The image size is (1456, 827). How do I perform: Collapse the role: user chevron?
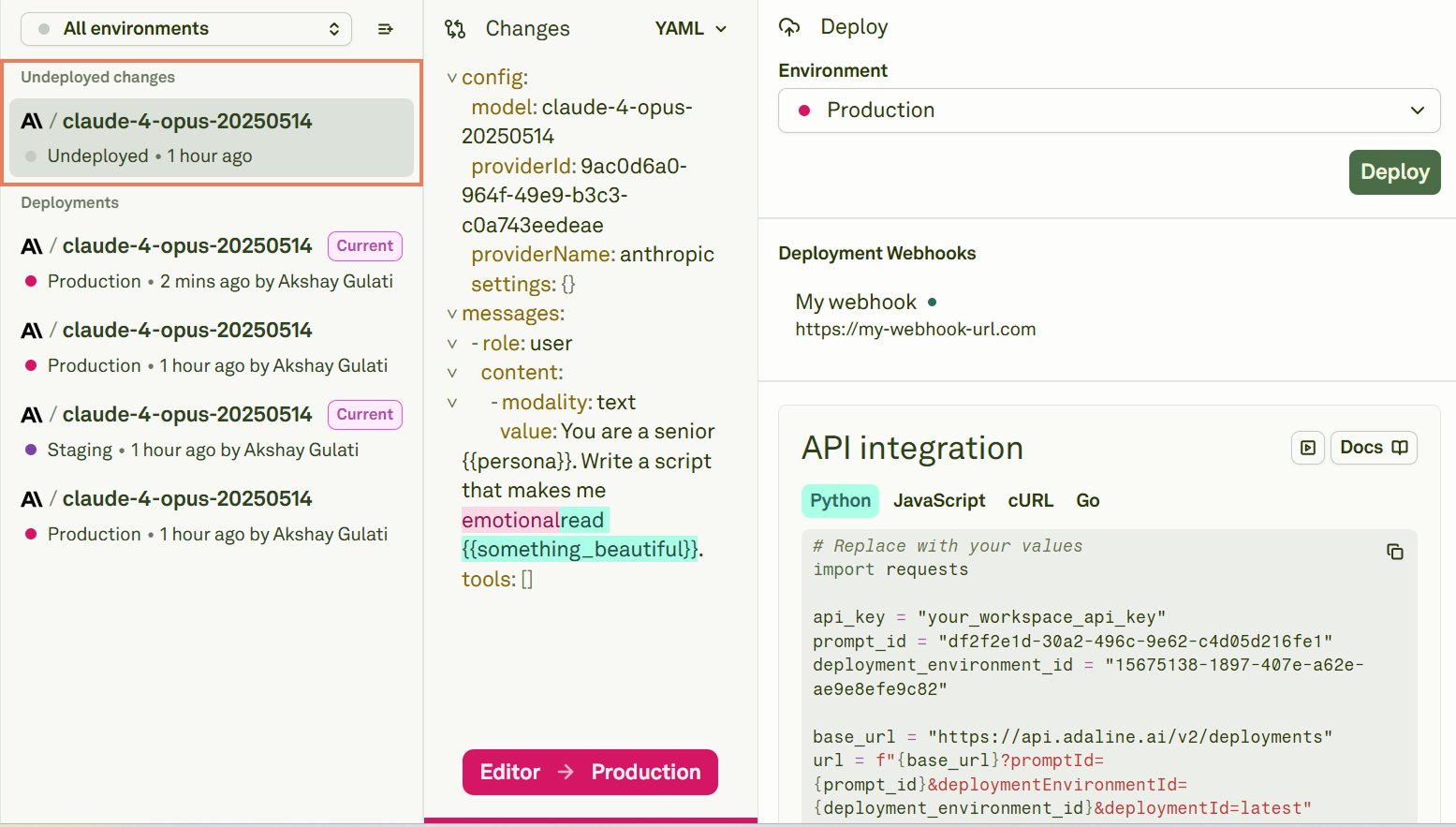click(452, 344)
